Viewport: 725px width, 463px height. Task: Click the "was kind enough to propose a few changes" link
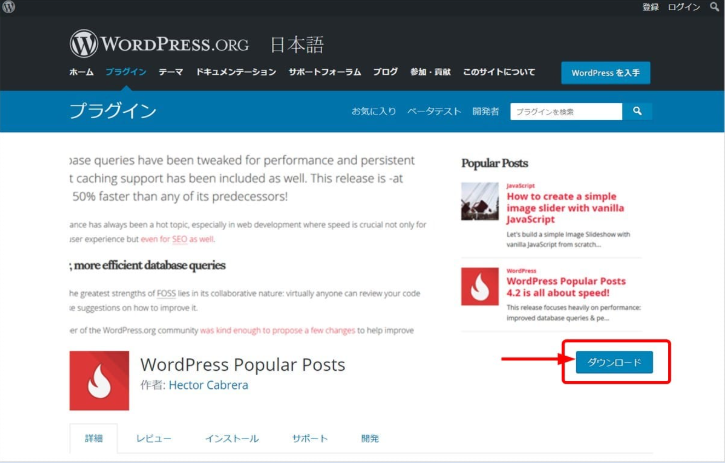[x=277, y=330]
